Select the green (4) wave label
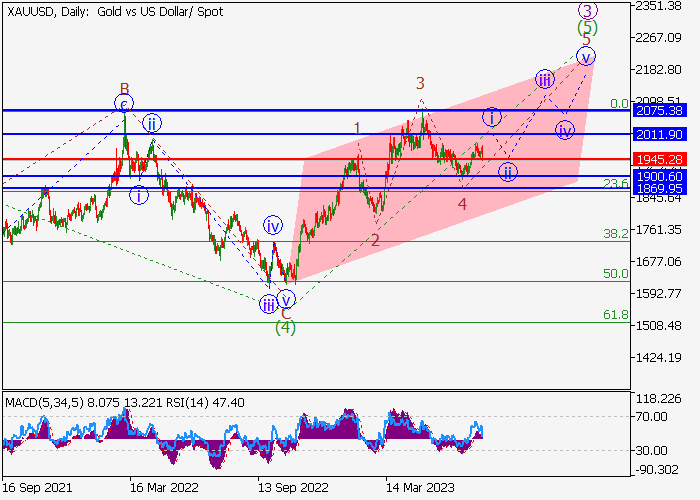This screenshot has width=700, height=500. click(285, 328)
